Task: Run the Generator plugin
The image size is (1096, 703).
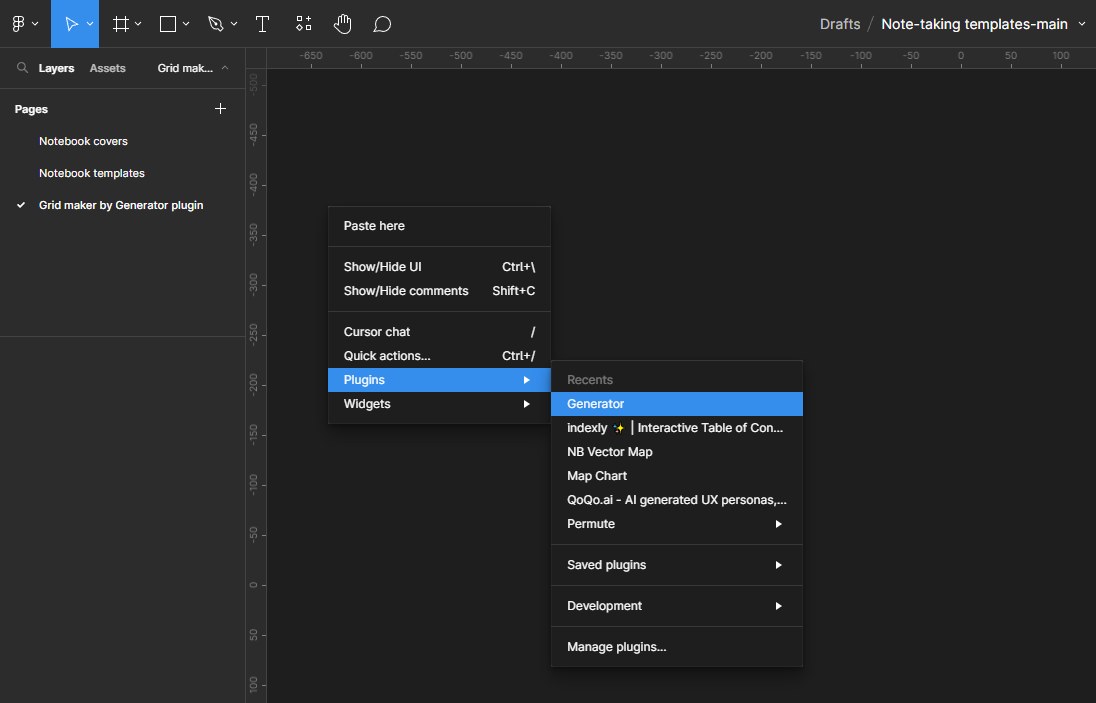Action: tap(677, 404)
